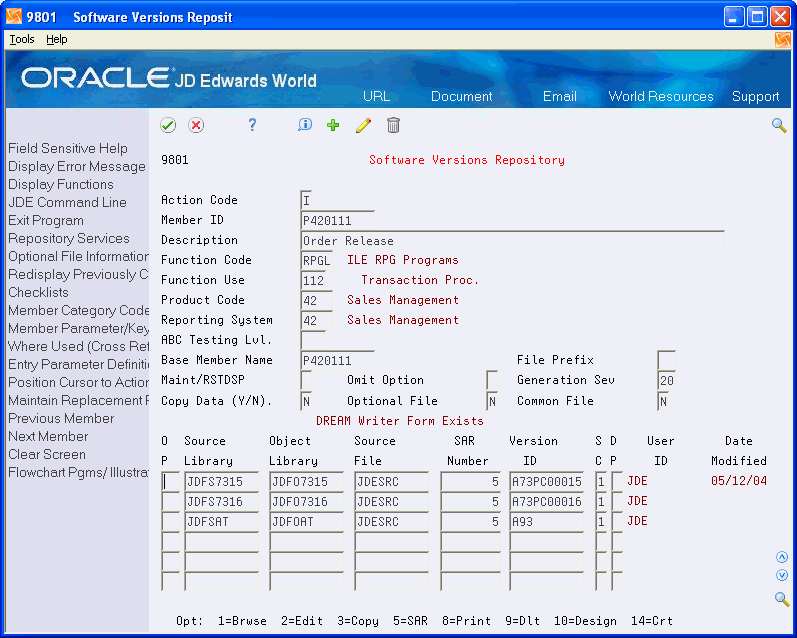Viewport: 797px width, 638px height.
Task: Click the Maint/RSTDSP field
Action: (x=306, y=380)
